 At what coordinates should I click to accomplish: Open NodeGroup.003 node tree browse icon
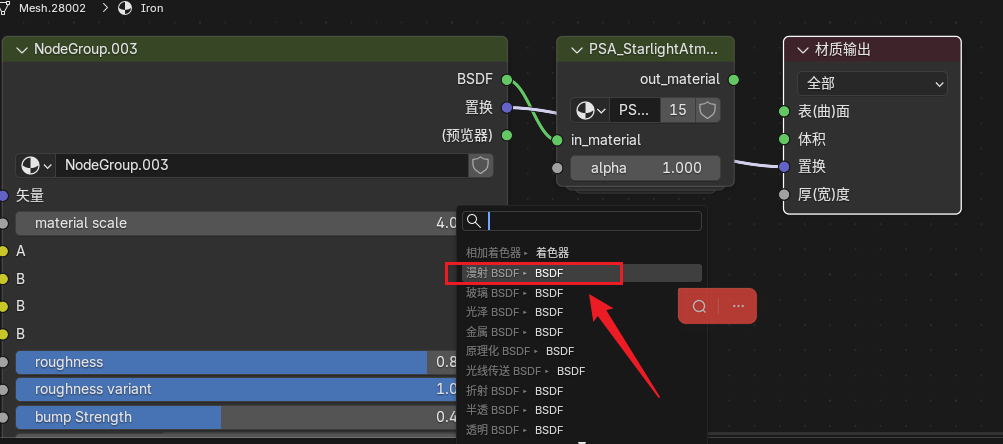37,165
